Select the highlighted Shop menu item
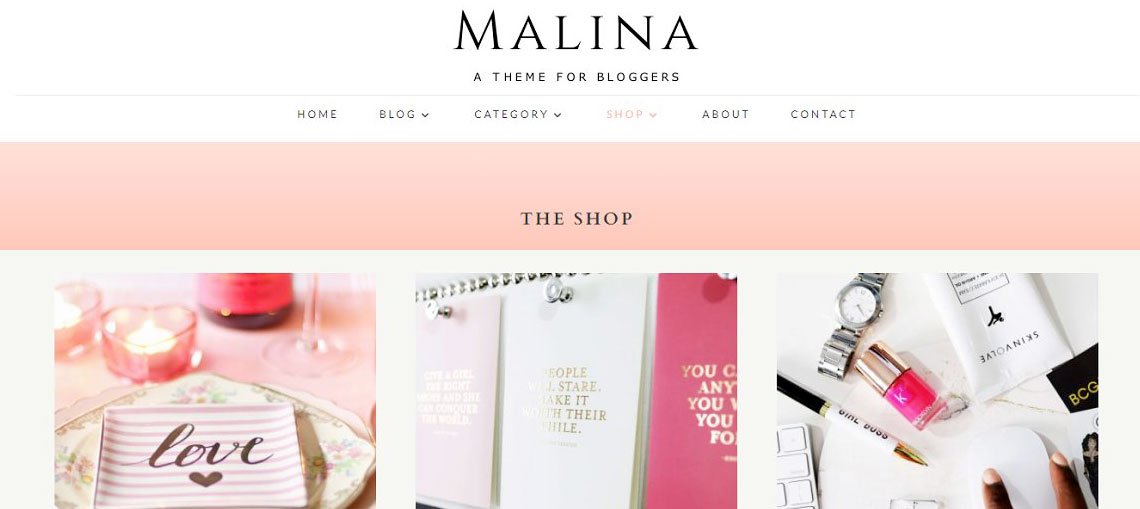This screenshot has width=1140, height=509. [x=625, y=114]
